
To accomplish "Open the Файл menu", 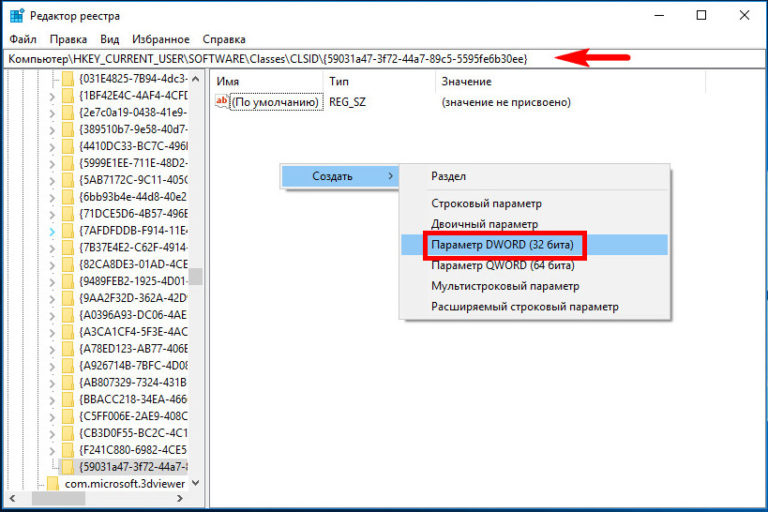I will (x=23, y=39).
